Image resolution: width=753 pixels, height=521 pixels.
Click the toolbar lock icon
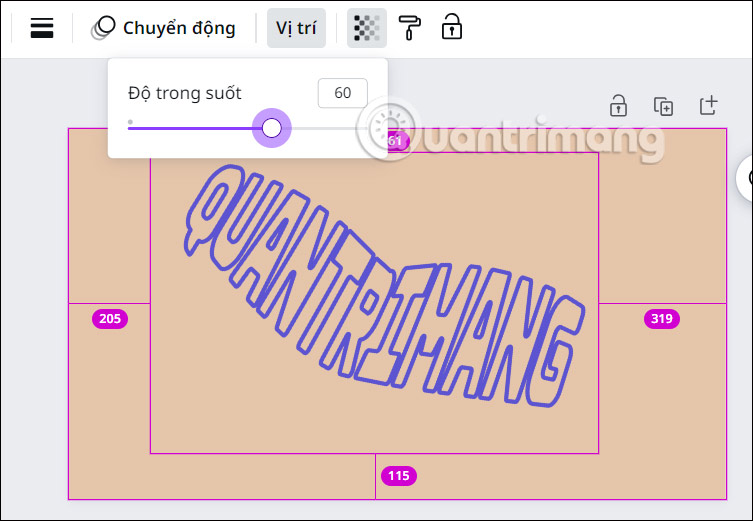tap(451, 26)
